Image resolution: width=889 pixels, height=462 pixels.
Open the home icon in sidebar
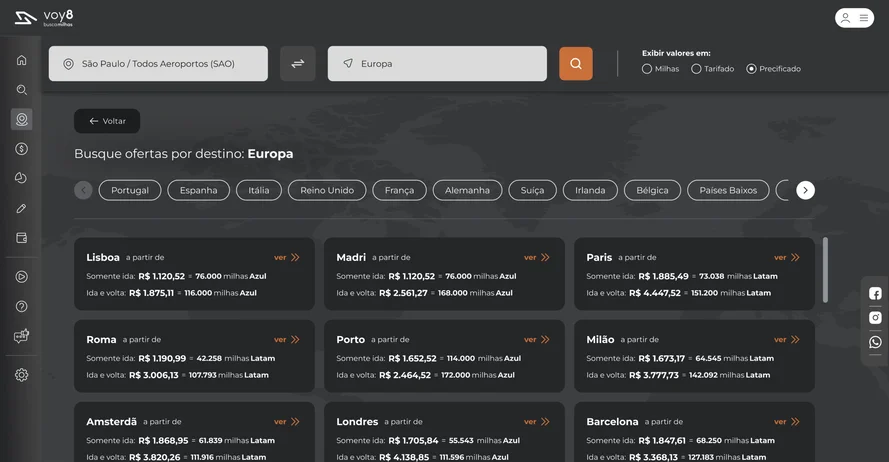[21, 60]
